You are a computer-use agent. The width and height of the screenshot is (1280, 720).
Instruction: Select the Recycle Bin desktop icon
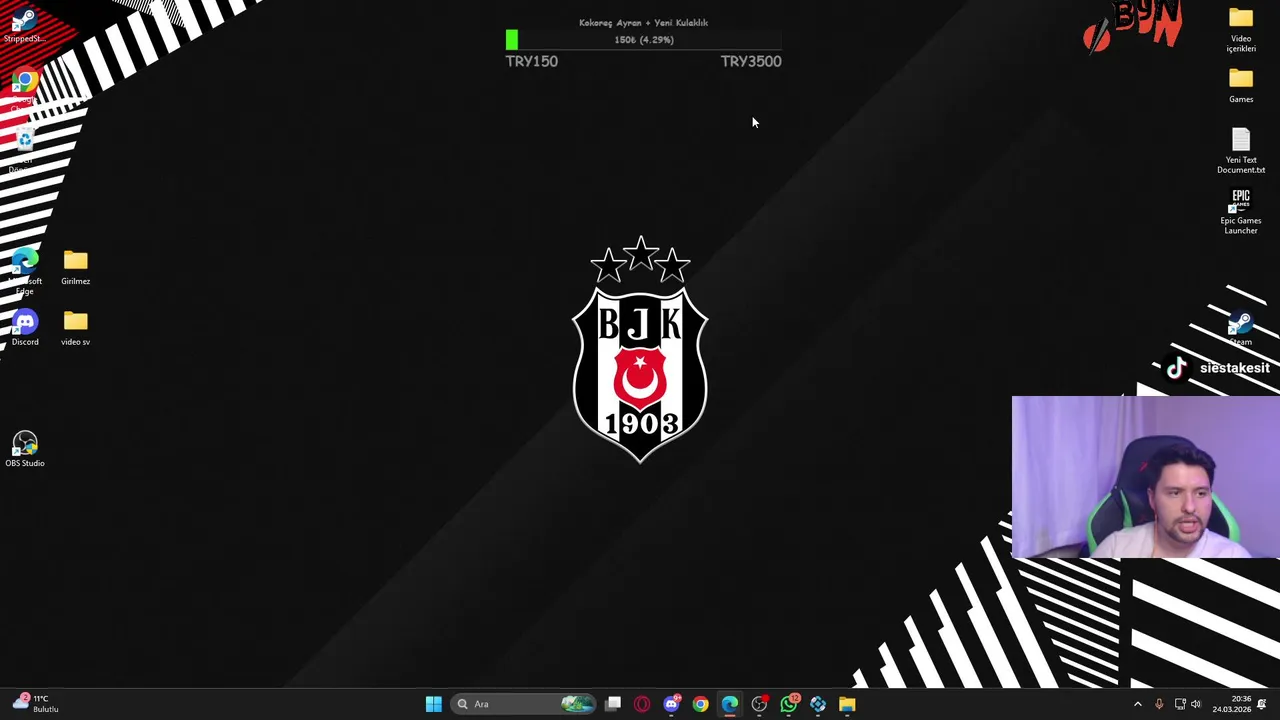[25, 150]
